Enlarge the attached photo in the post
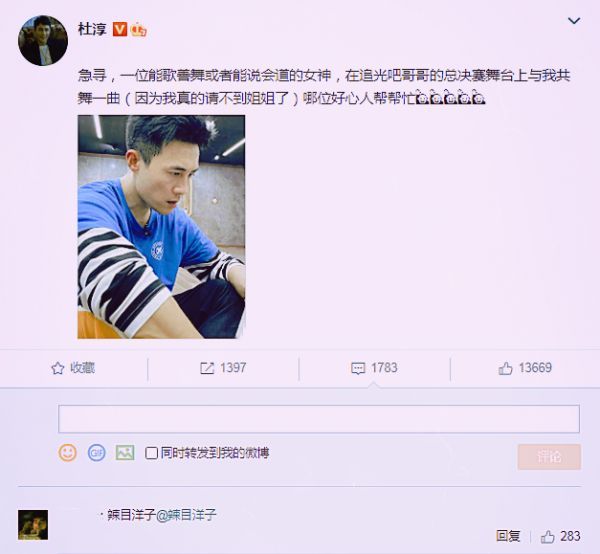Image resolution: width=600 pixels, height=554 pixels. (161, 226)
